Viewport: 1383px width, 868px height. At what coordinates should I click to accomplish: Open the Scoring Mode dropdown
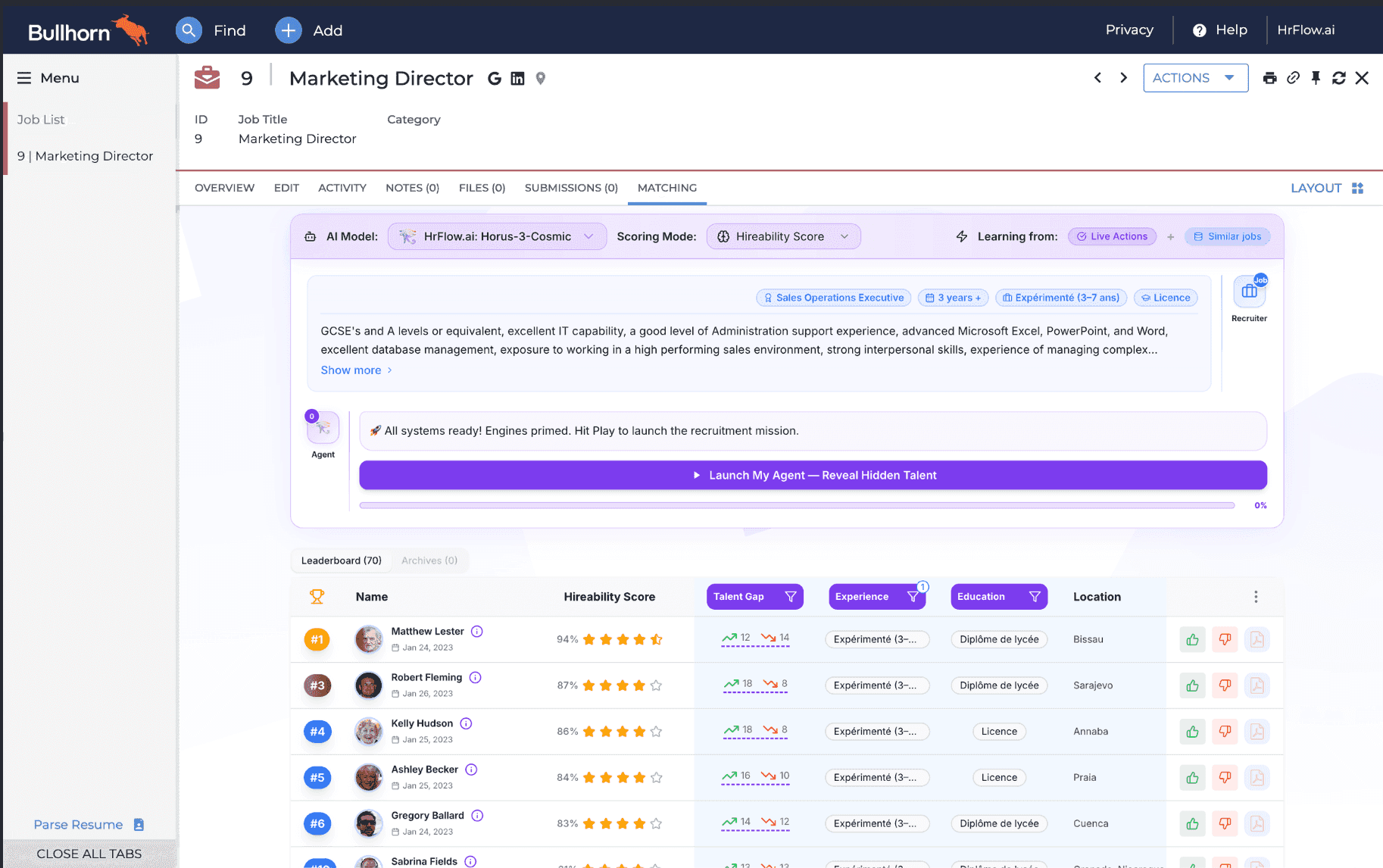pyautogui.click(x=783, y=236)
